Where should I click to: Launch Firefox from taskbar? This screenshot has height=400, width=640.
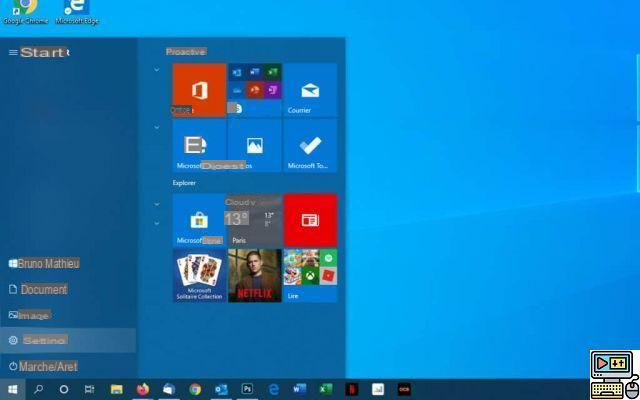[143, 389]
